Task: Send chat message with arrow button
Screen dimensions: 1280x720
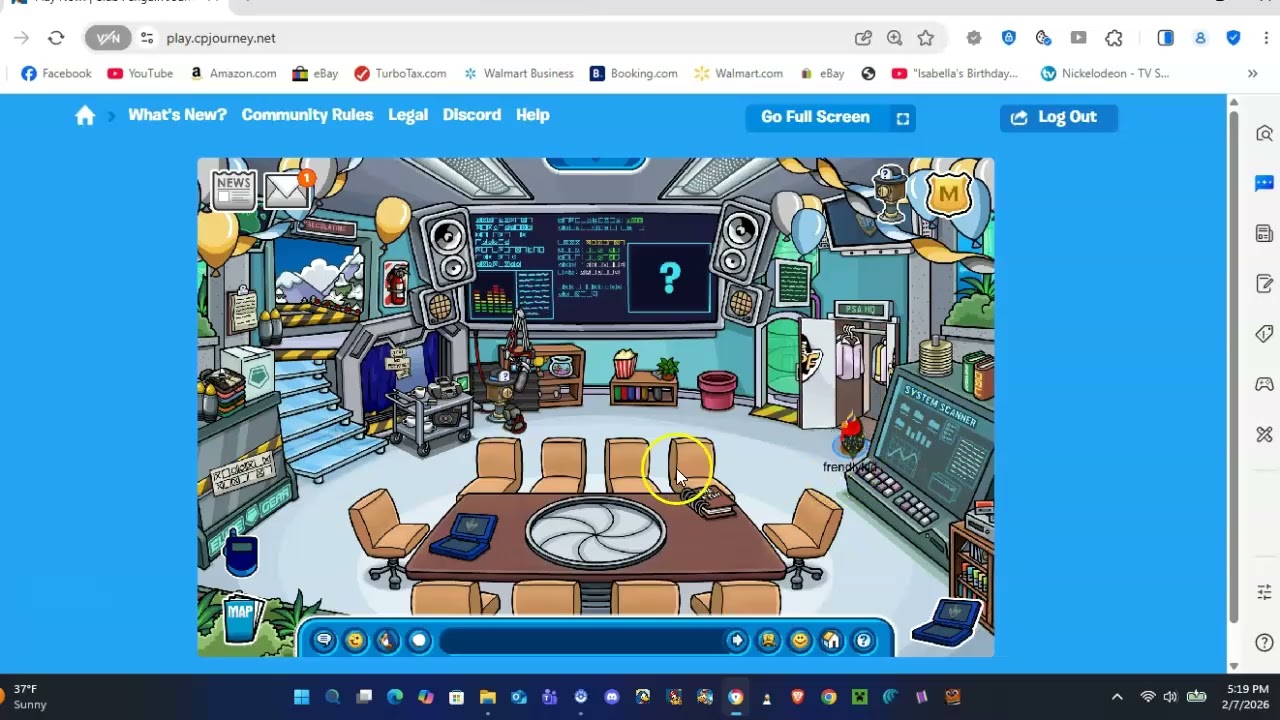Action: tap(737, 641)
